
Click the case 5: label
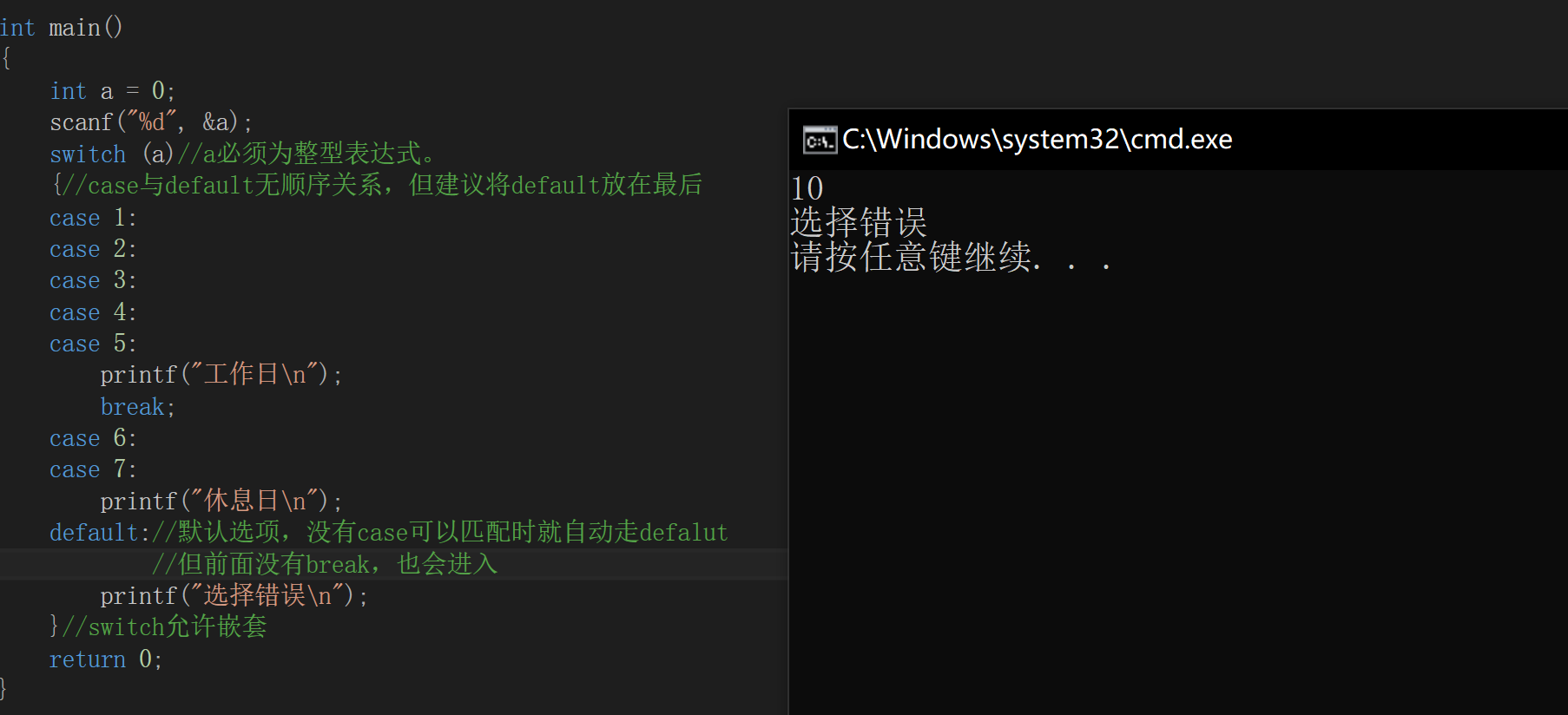91,343
